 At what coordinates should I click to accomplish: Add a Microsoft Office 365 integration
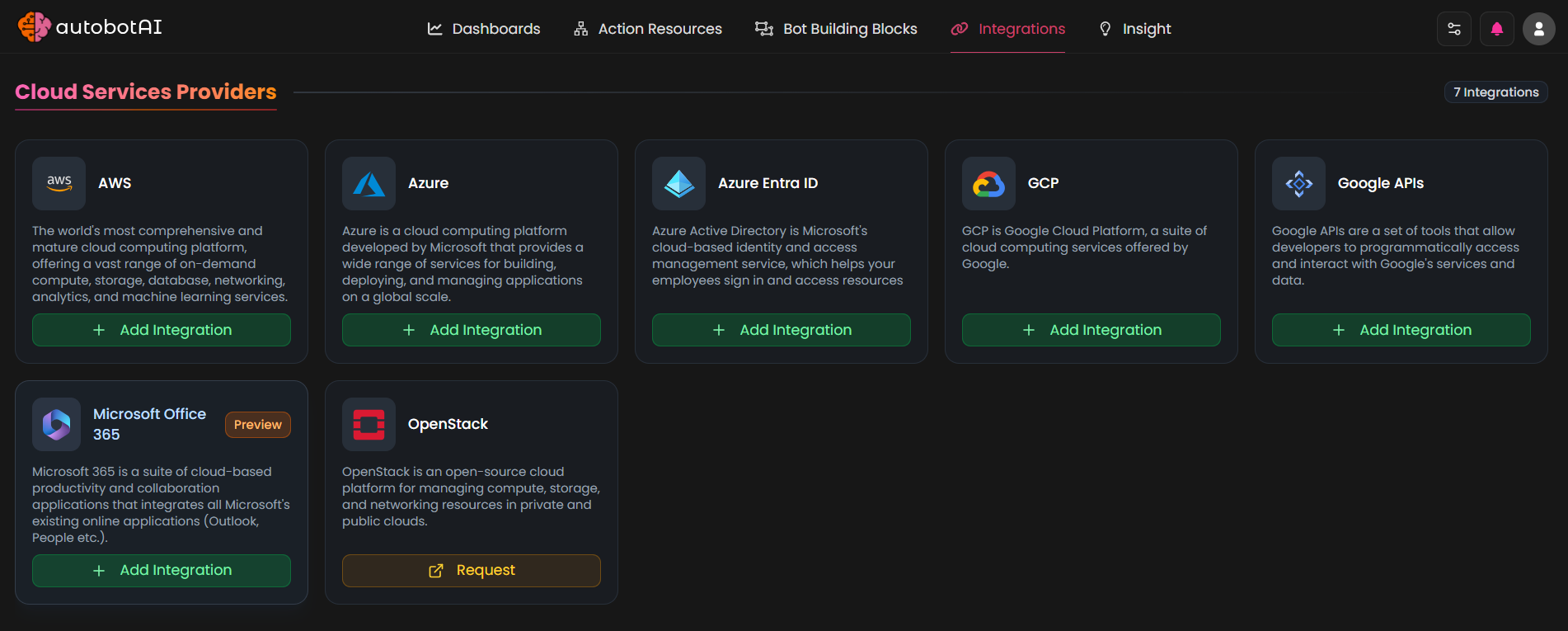pos(162,571)
